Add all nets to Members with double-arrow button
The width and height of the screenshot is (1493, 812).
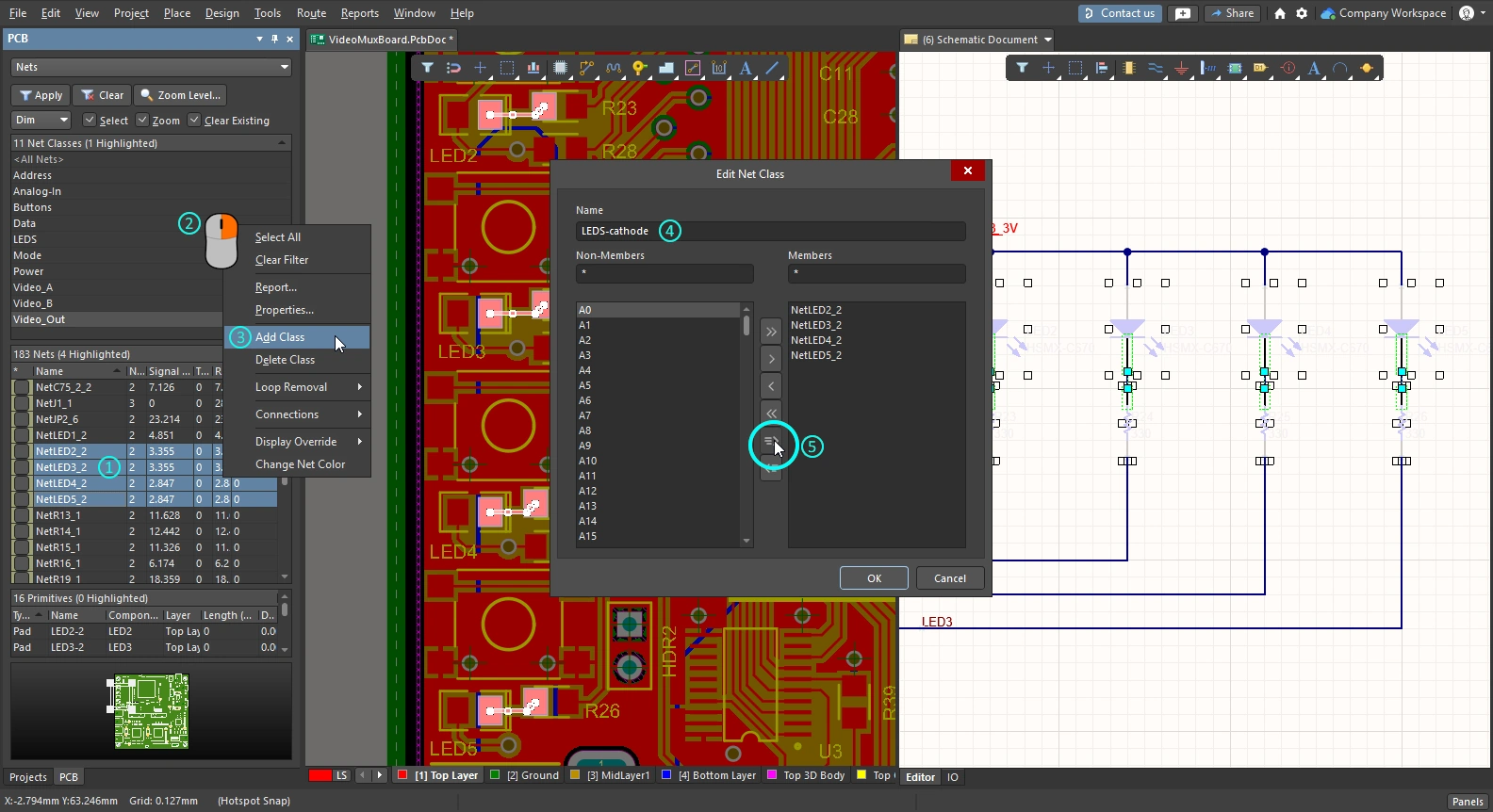(x=771, y=332)
